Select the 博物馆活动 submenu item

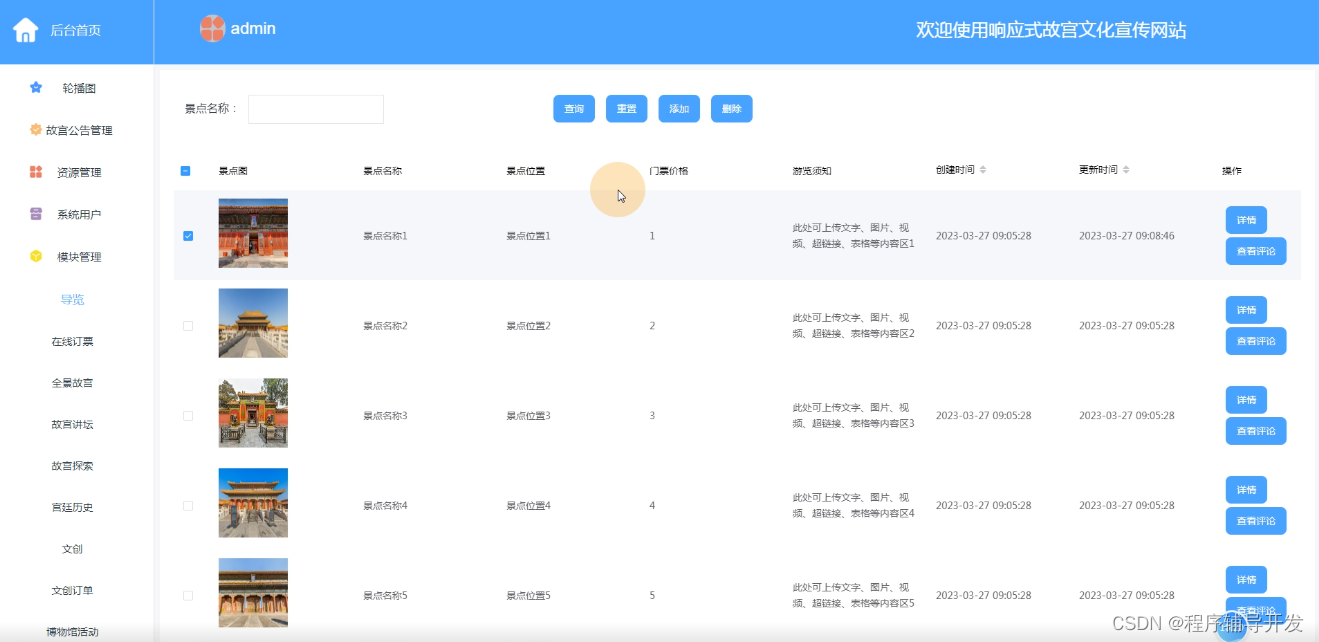pyautogui.click(x=72, y=632)
